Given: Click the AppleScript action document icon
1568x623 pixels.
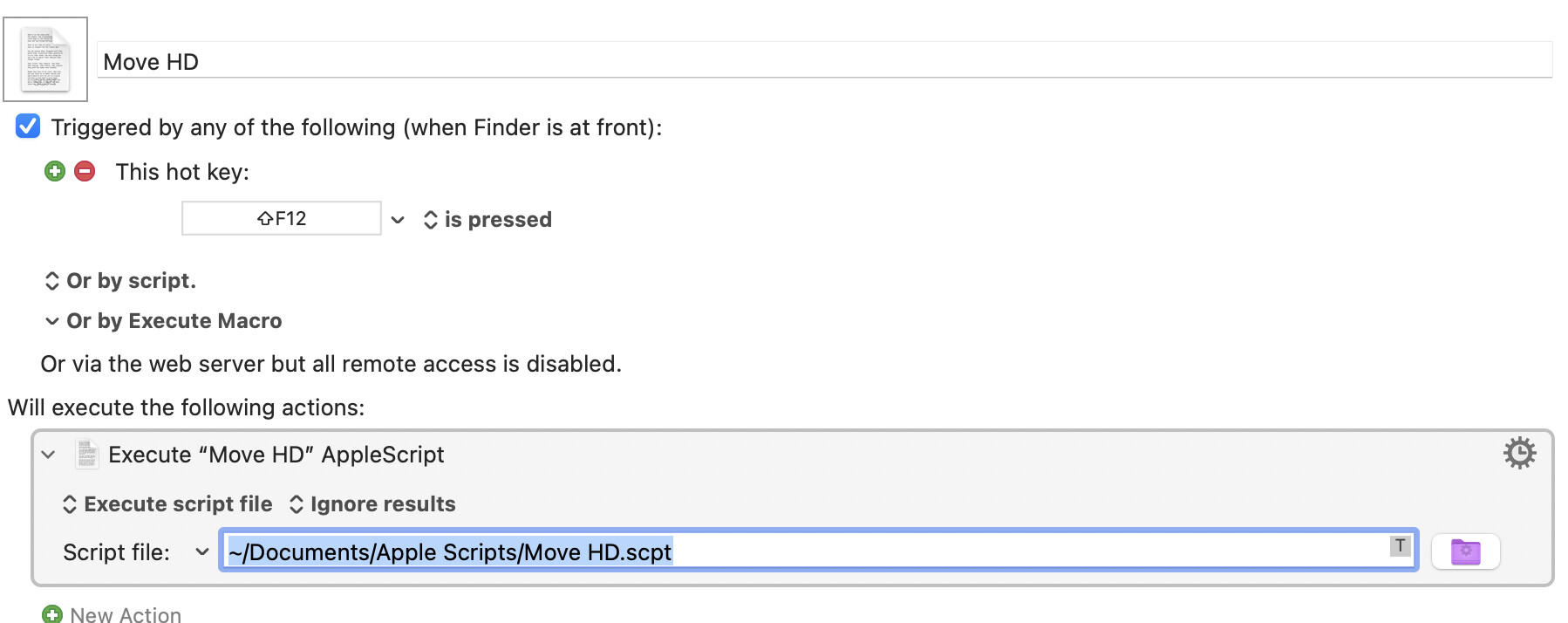Looking at the screenshot, I should pos(86,455).
